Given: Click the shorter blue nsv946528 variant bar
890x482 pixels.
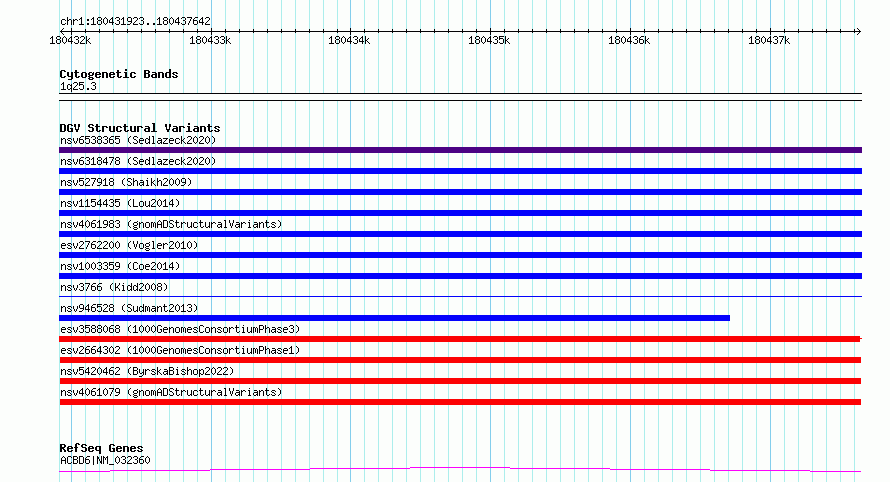Looking at the screenshot, I should point(394,318).
